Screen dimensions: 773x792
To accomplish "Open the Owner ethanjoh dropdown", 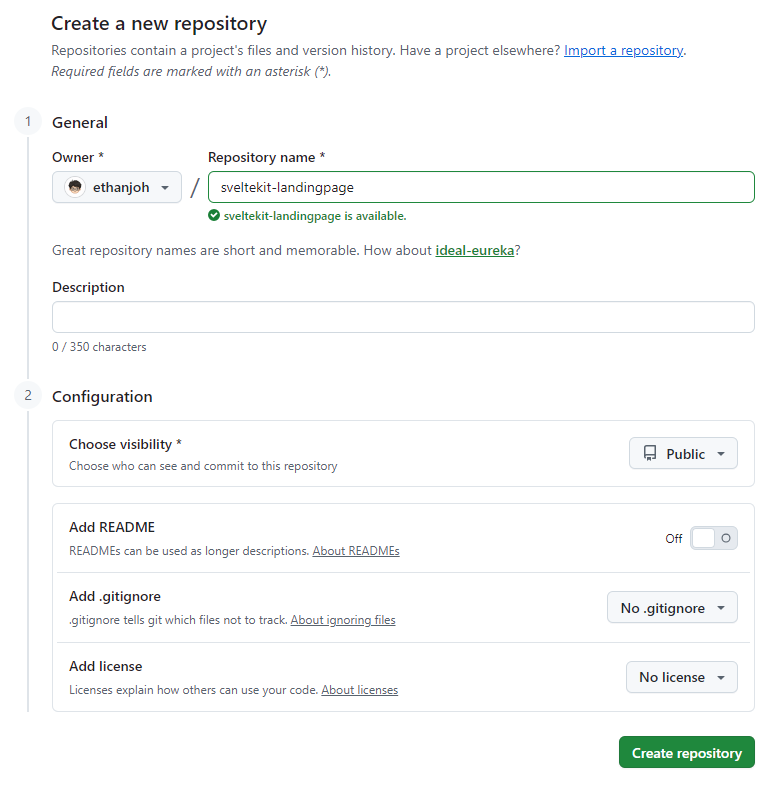I will pos(117,187).
